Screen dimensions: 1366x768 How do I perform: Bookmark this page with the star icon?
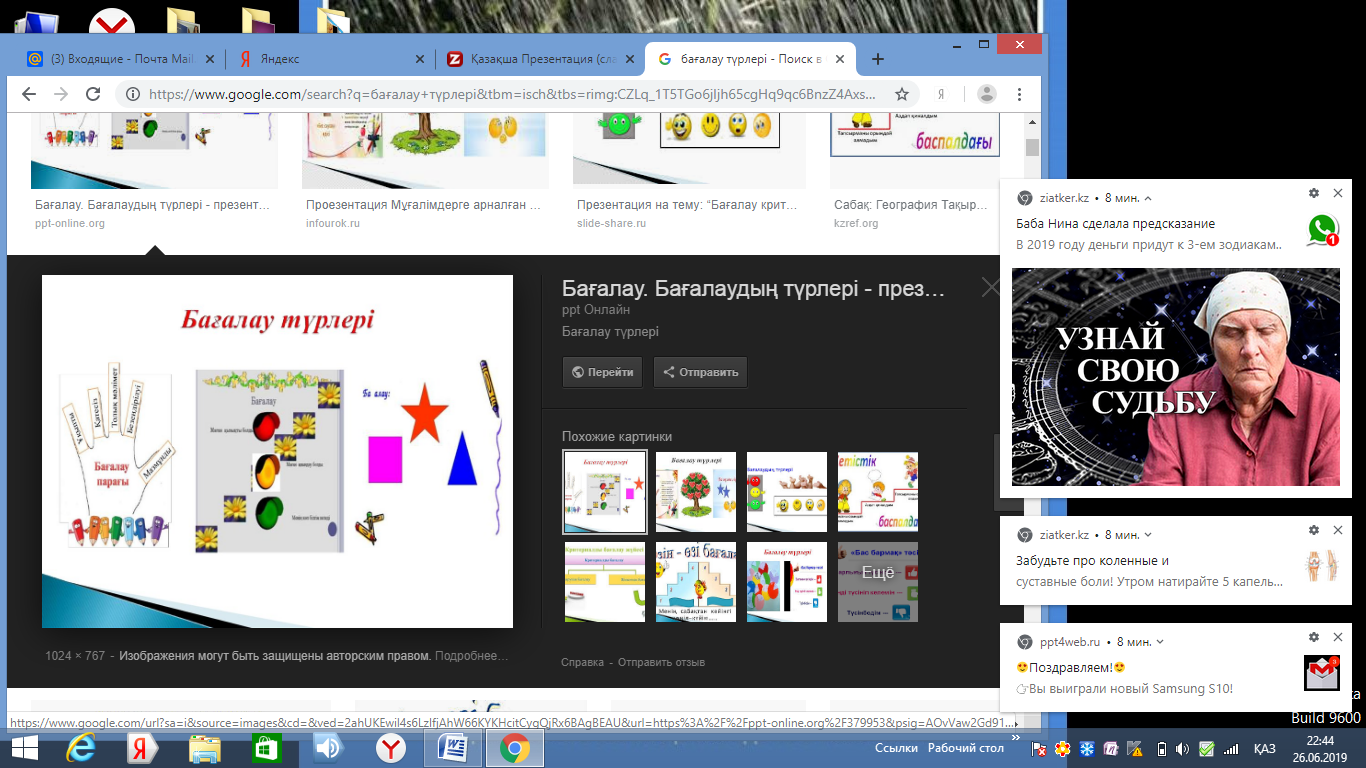pos(901,94)
